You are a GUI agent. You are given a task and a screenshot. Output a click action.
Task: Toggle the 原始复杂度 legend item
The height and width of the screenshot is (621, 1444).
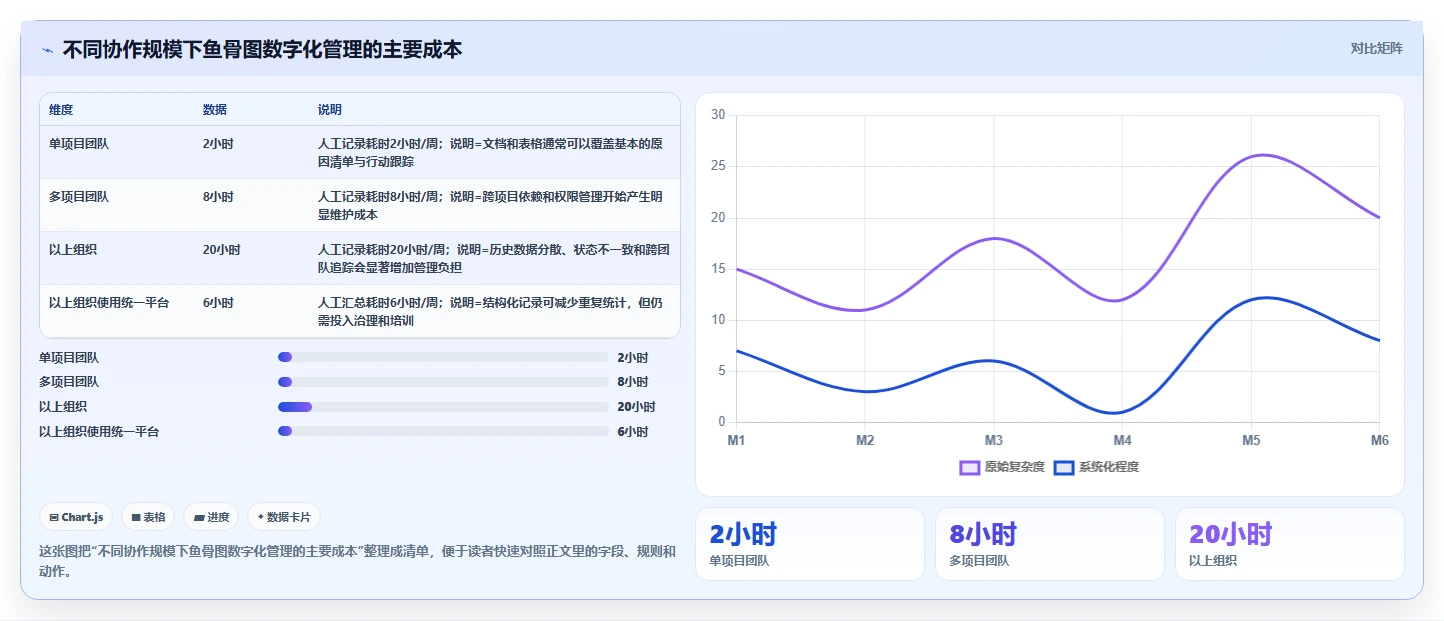tap(1002, 467)
